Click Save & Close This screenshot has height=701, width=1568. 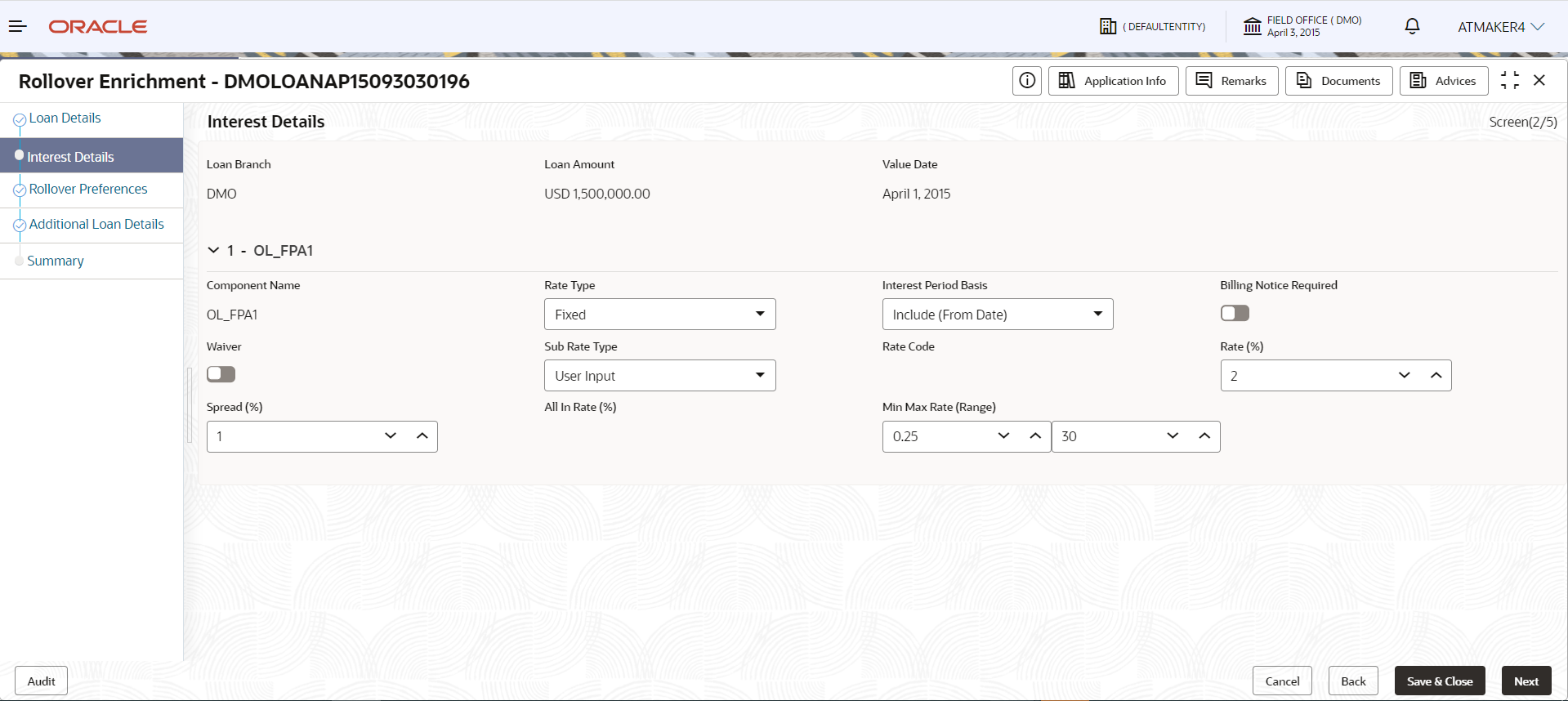pos(1440,681)
